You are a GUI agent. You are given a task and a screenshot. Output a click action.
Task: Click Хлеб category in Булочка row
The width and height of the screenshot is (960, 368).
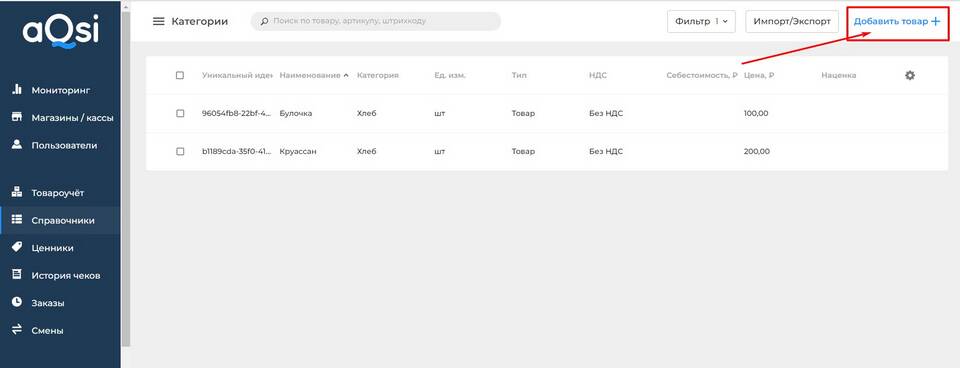tap(366, 113)
